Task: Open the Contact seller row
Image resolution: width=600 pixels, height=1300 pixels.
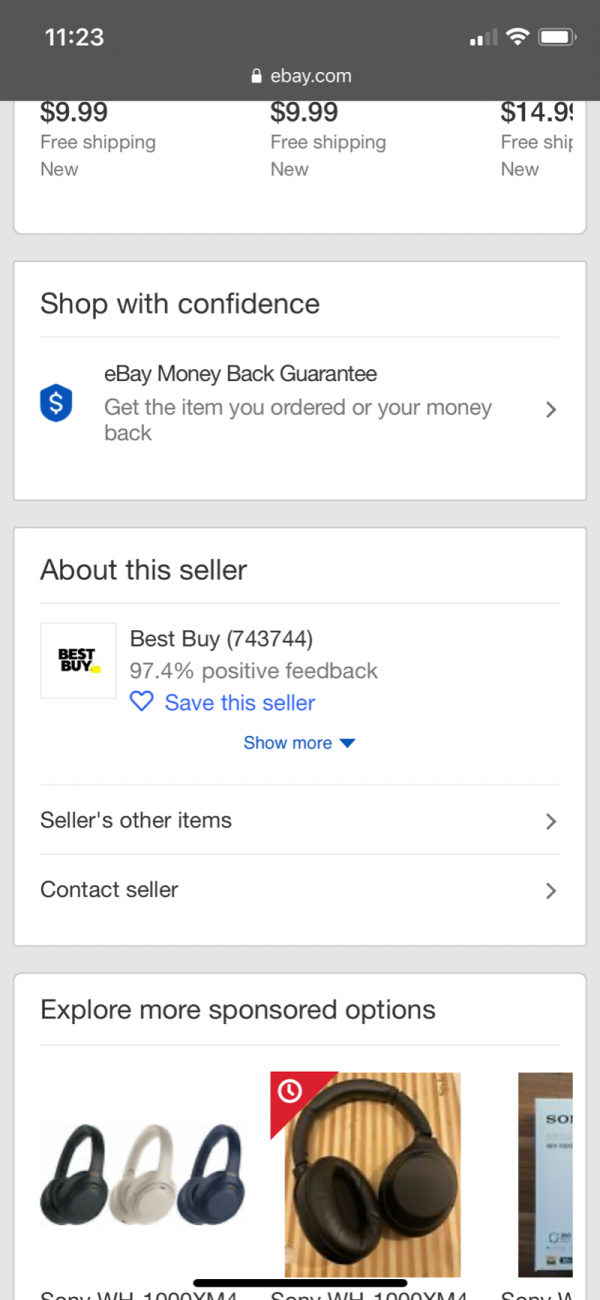Action: coord(299,889)
